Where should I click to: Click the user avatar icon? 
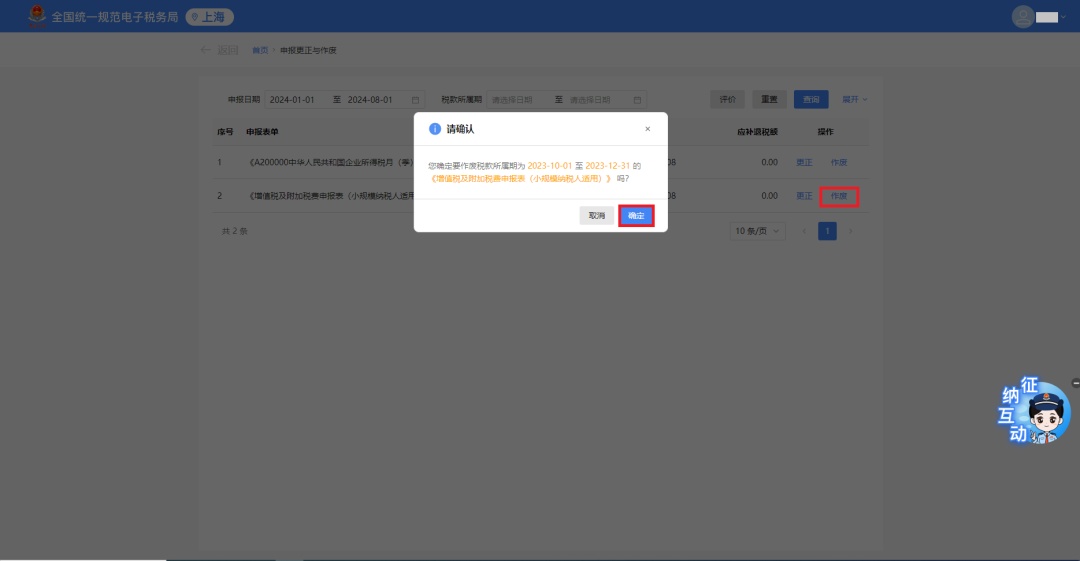point(1022,17)
